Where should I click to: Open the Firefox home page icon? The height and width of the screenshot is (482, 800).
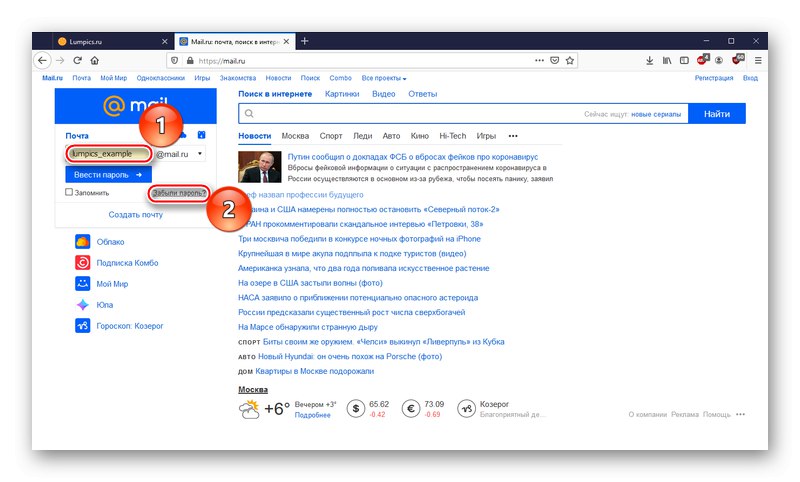(x=94, y=60)
